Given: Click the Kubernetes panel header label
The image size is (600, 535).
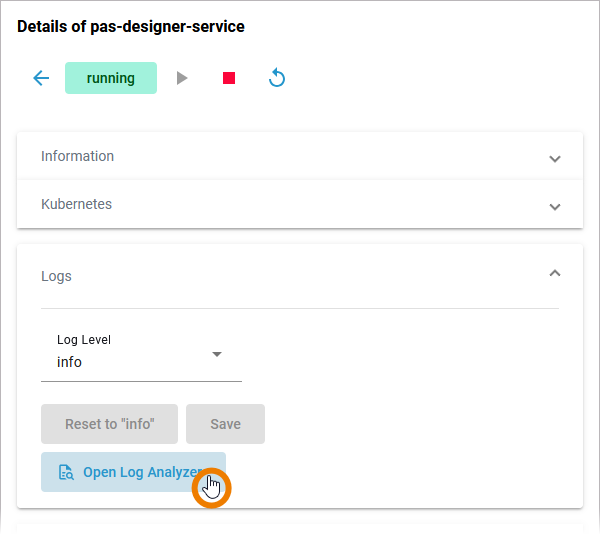Looking at the screenshot, I should click(76, 204).
